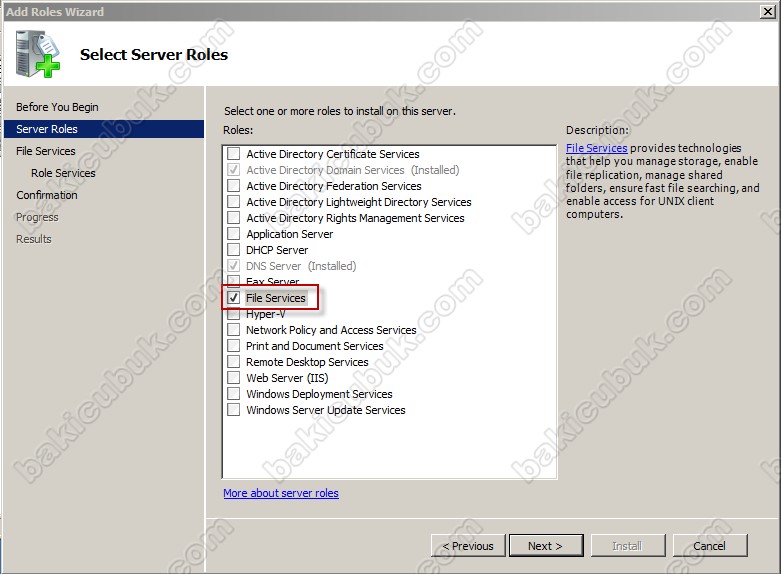Enable Active Directory Lightweight Directory Services
The image size is (781, 574).
233,201
